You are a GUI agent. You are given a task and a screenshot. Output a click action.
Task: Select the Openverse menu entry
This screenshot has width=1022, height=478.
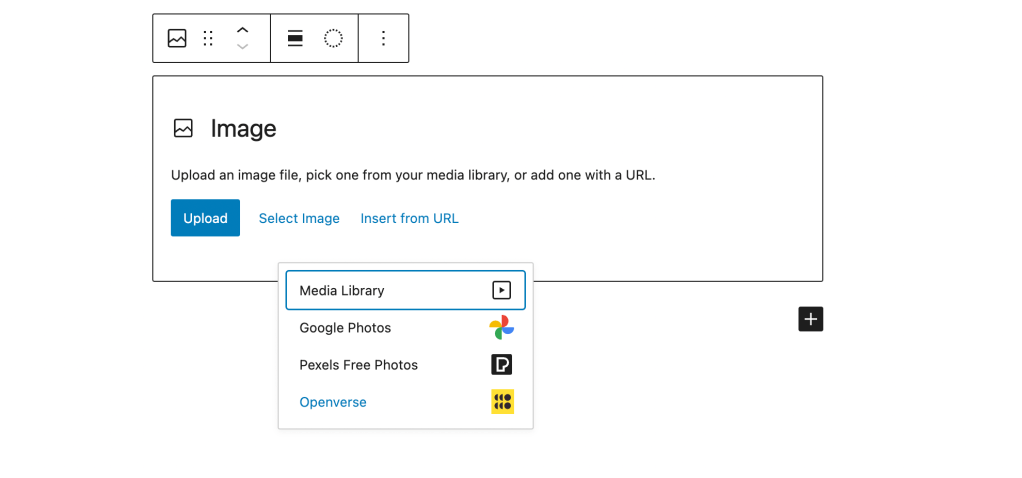point(405,402)
